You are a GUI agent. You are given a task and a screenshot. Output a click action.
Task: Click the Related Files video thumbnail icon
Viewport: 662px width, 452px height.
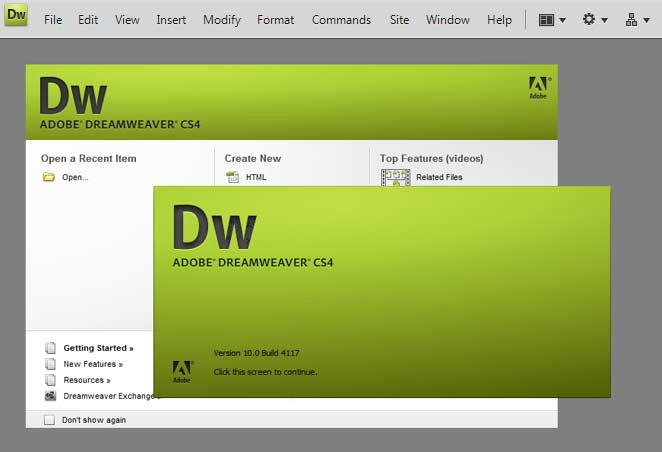point(395,177)
